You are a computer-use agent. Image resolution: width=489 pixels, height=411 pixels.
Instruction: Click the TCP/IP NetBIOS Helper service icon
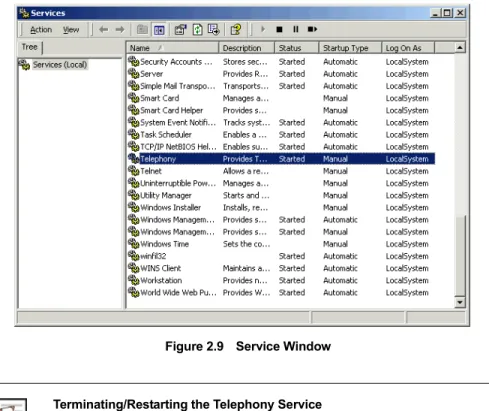click(134, 147)
